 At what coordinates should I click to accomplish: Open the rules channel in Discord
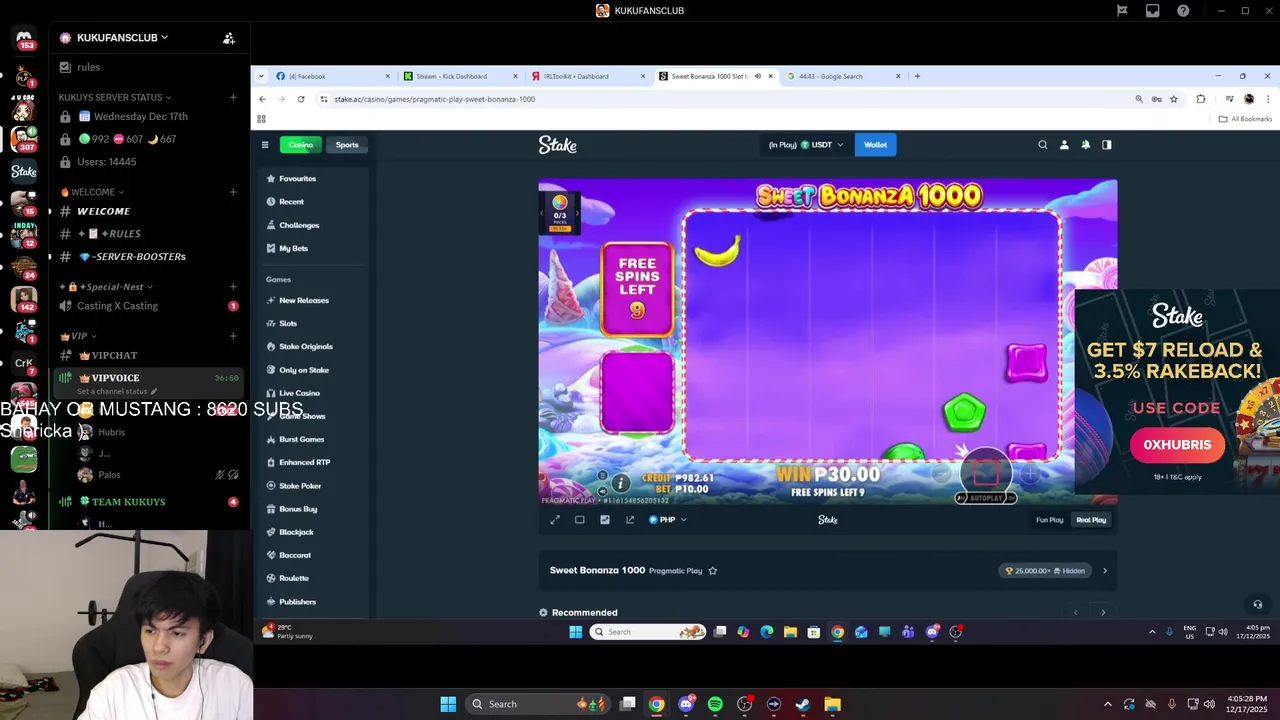click(x=88, y=67)
